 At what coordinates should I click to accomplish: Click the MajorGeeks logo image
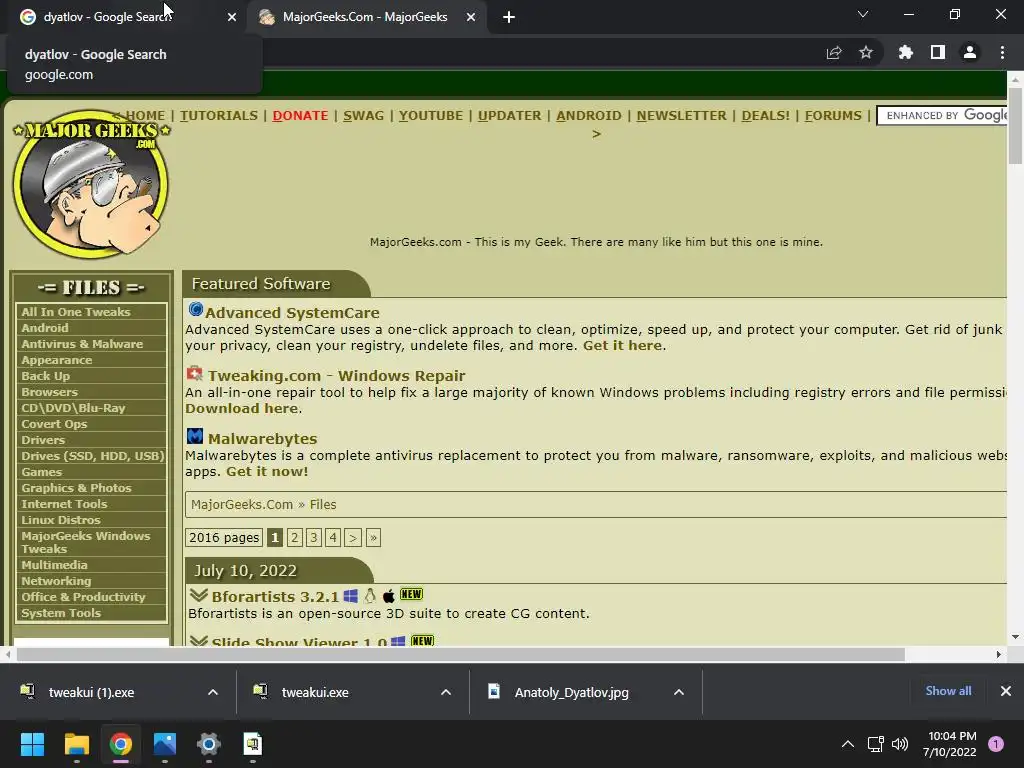coord(91,184)
